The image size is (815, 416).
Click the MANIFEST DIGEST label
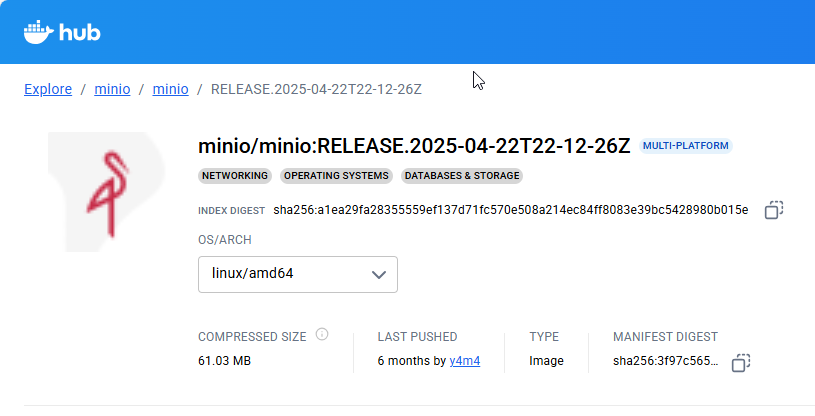(x=665, y=337)
